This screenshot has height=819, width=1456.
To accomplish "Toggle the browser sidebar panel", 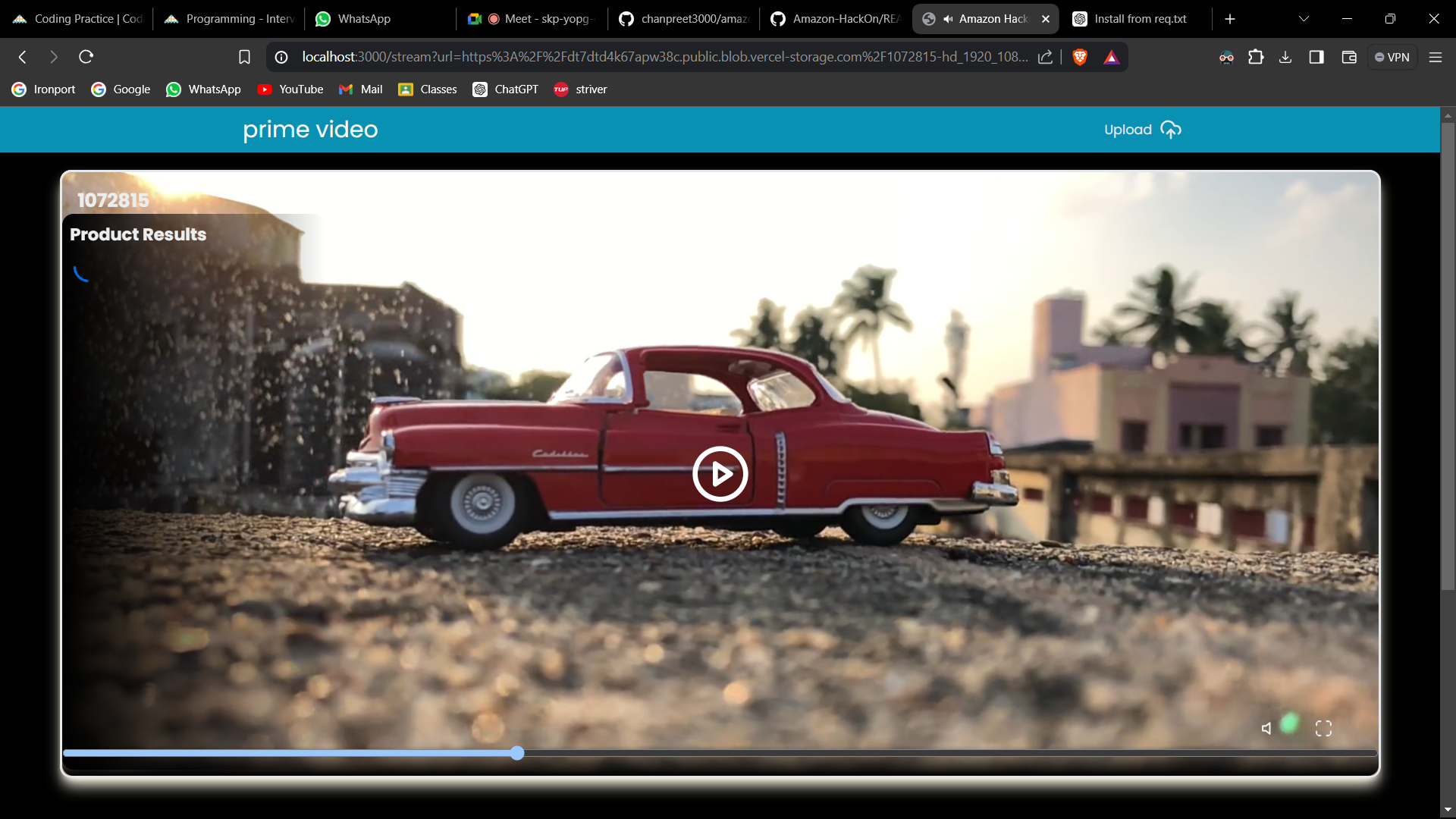I will coord(1316,57).
